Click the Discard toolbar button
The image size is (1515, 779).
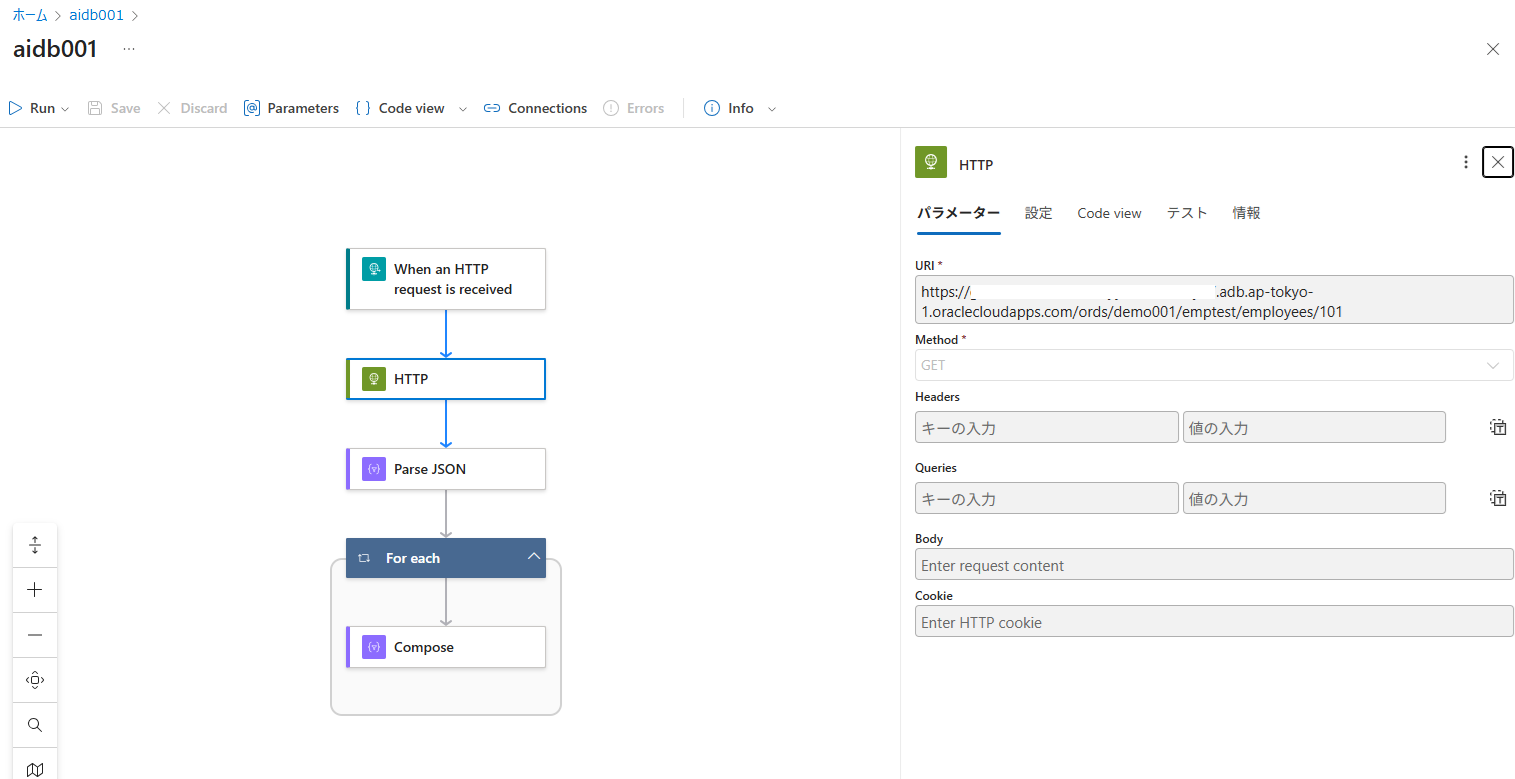(x=192, y=108)
